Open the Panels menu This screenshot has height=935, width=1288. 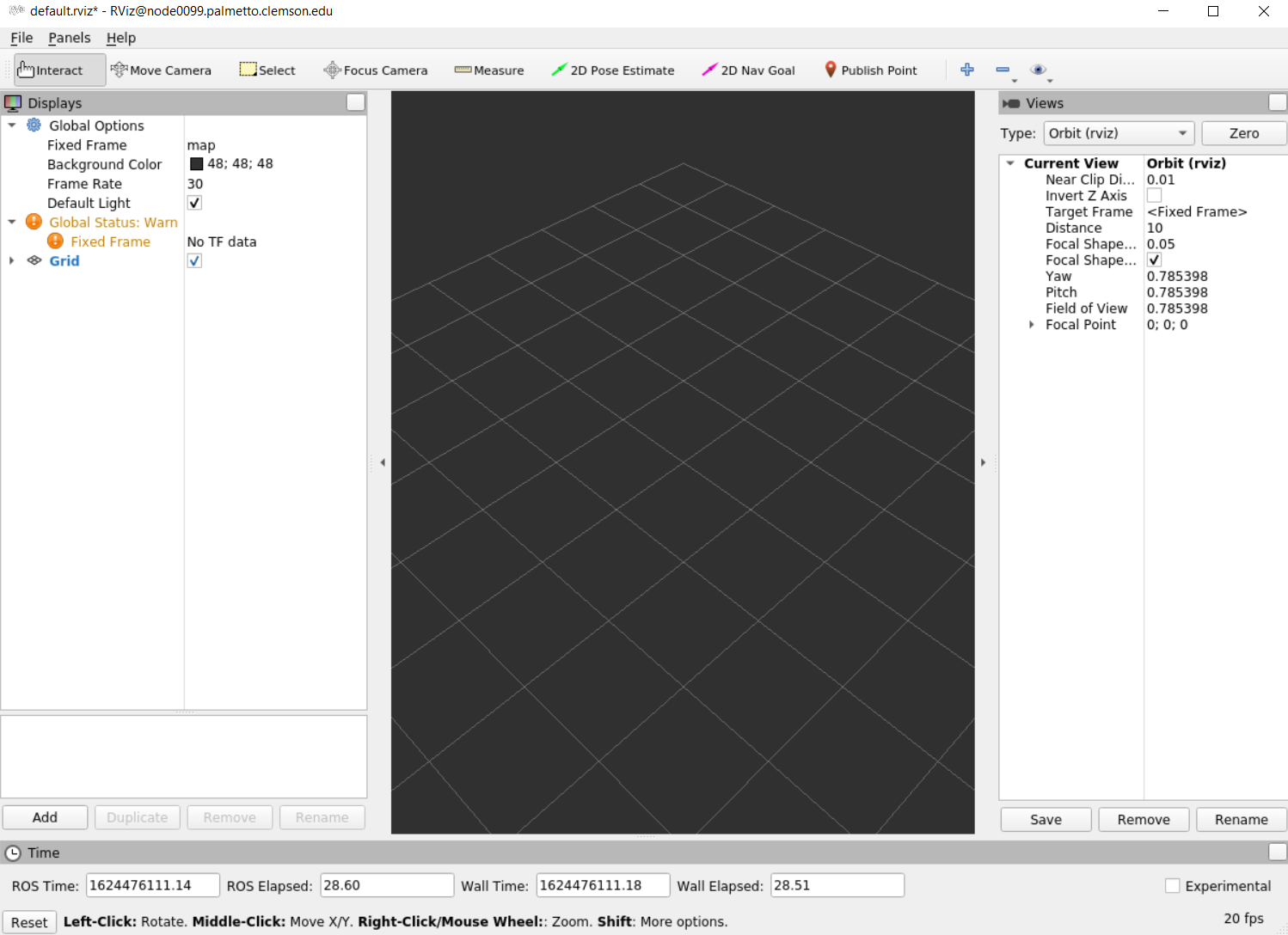tap(69, 38)
